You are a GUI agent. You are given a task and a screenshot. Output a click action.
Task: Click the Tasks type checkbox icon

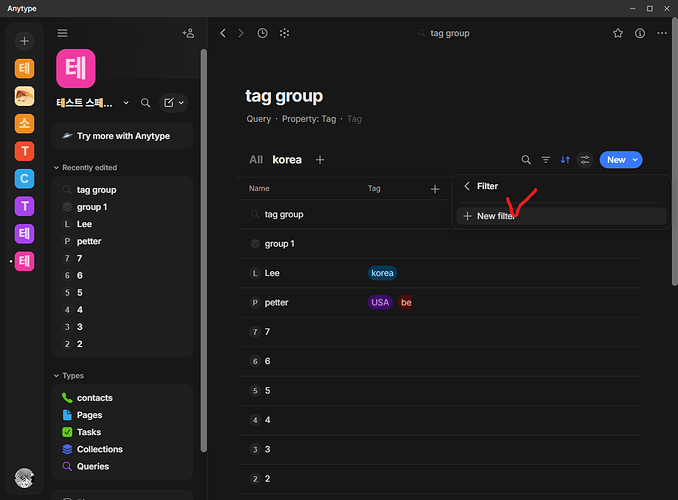click(x=67, y=432)
